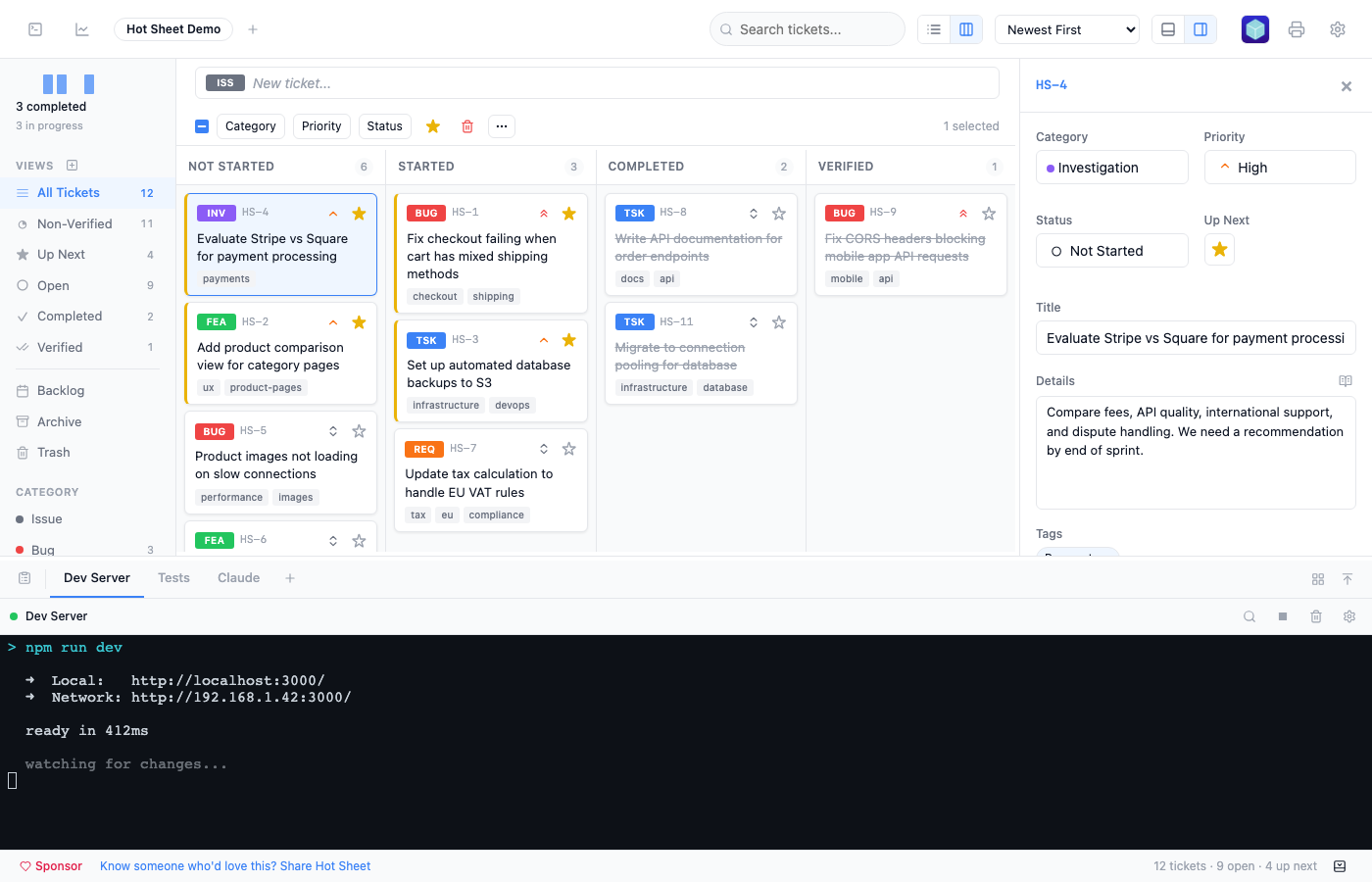Switch to column board view
Screen dimensions: 1372x882
click(x=966, y=29)
